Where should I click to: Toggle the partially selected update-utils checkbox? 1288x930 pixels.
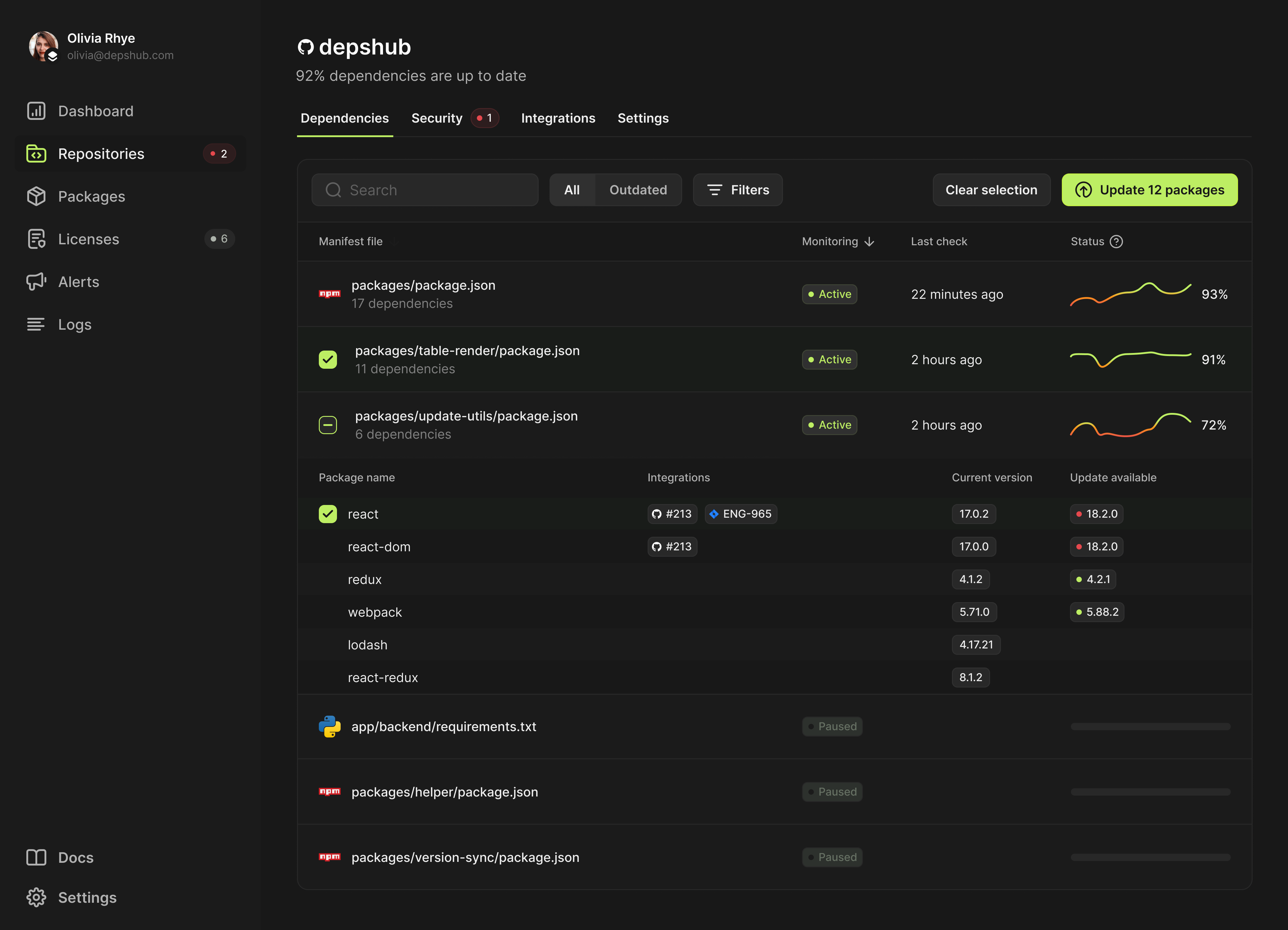click(x=328, y=425)
